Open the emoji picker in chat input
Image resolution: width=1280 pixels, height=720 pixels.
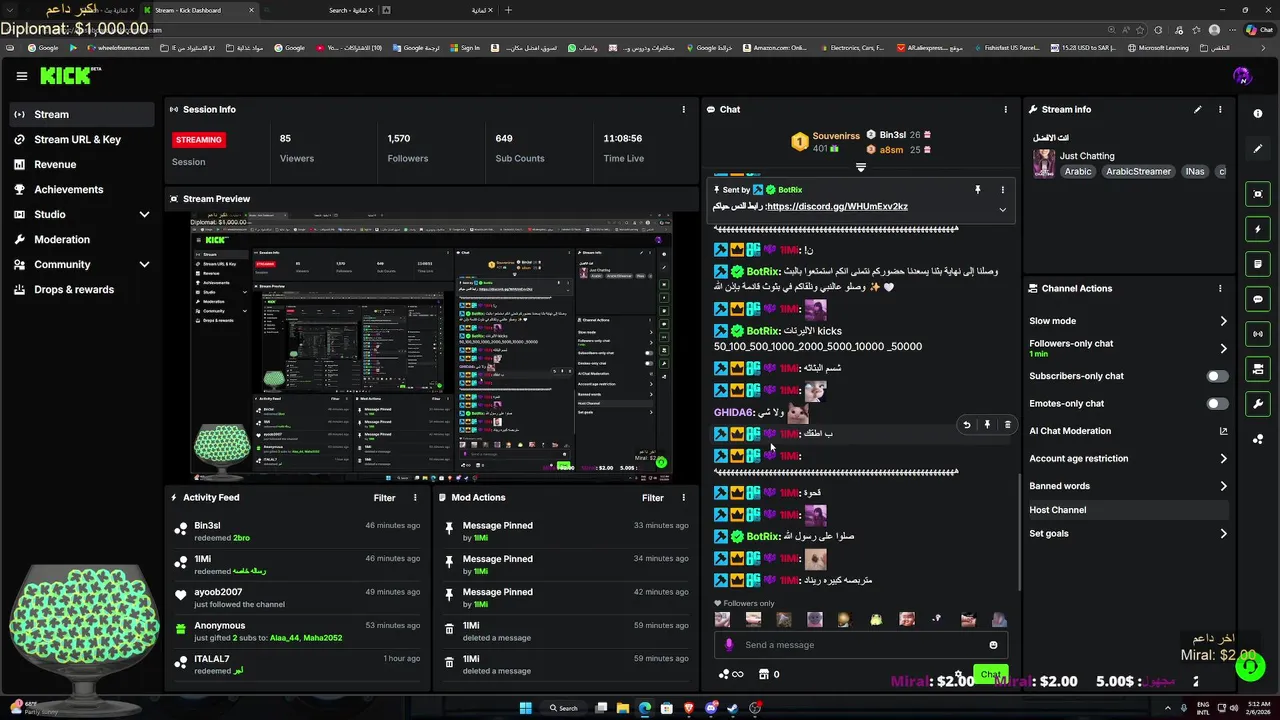point(993,645)
